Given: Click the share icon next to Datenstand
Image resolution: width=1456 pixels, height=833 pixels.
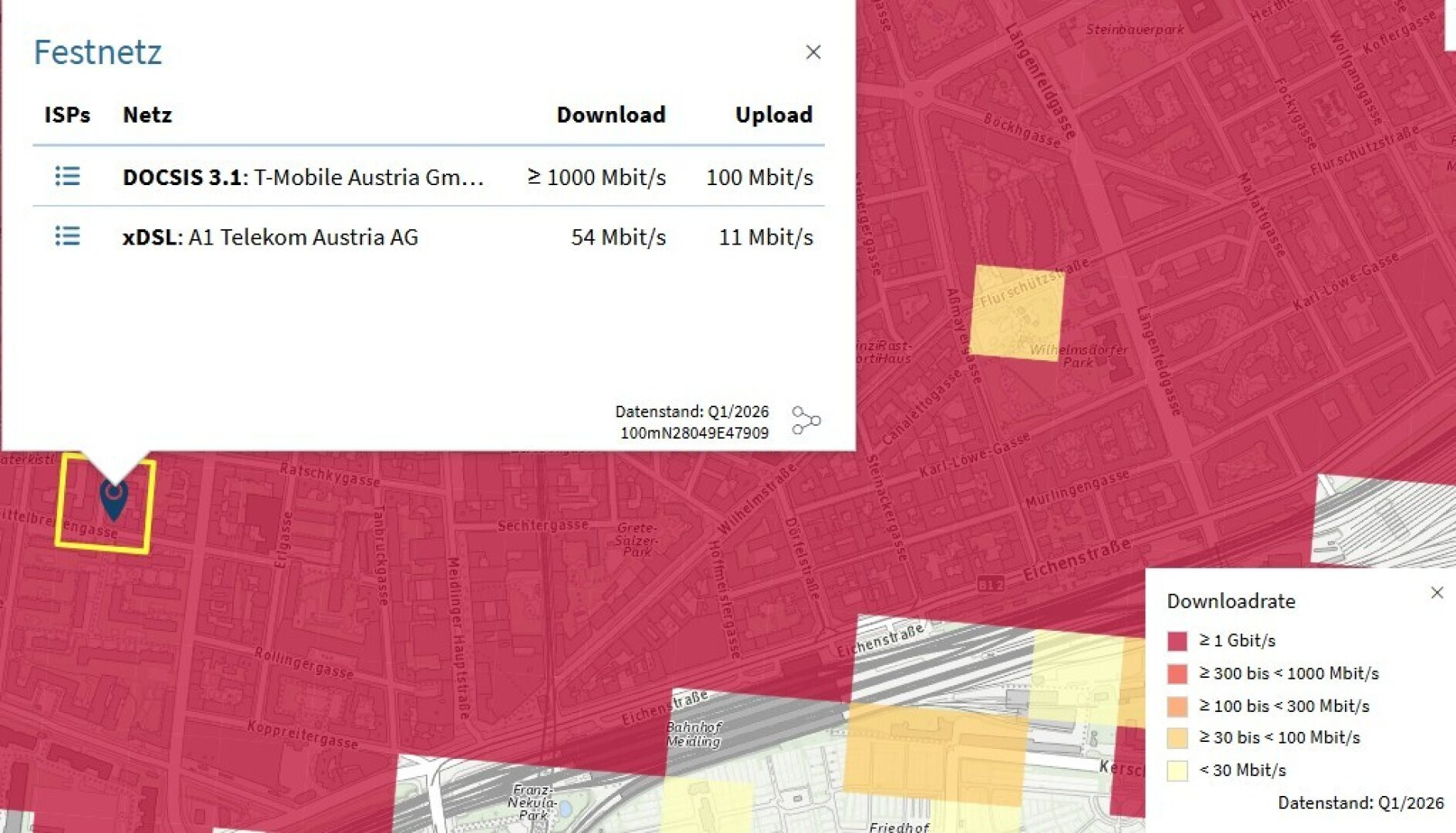Looking at the screenshot, I should point(806,421).
